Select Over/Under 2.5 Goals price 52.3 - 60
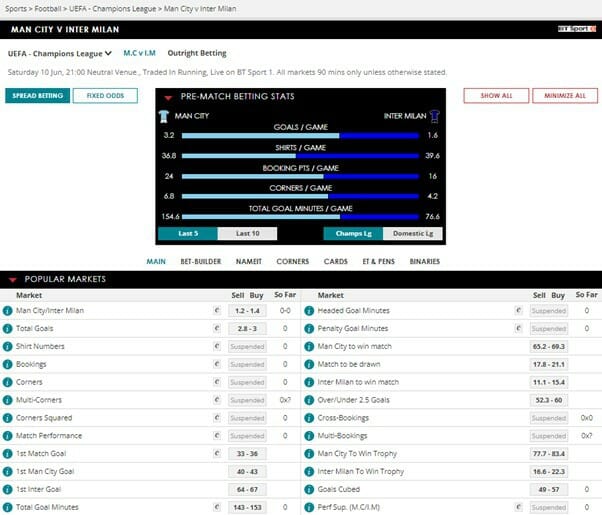The width and height of the screenshot is (602, 515). (x=549, y=400)
